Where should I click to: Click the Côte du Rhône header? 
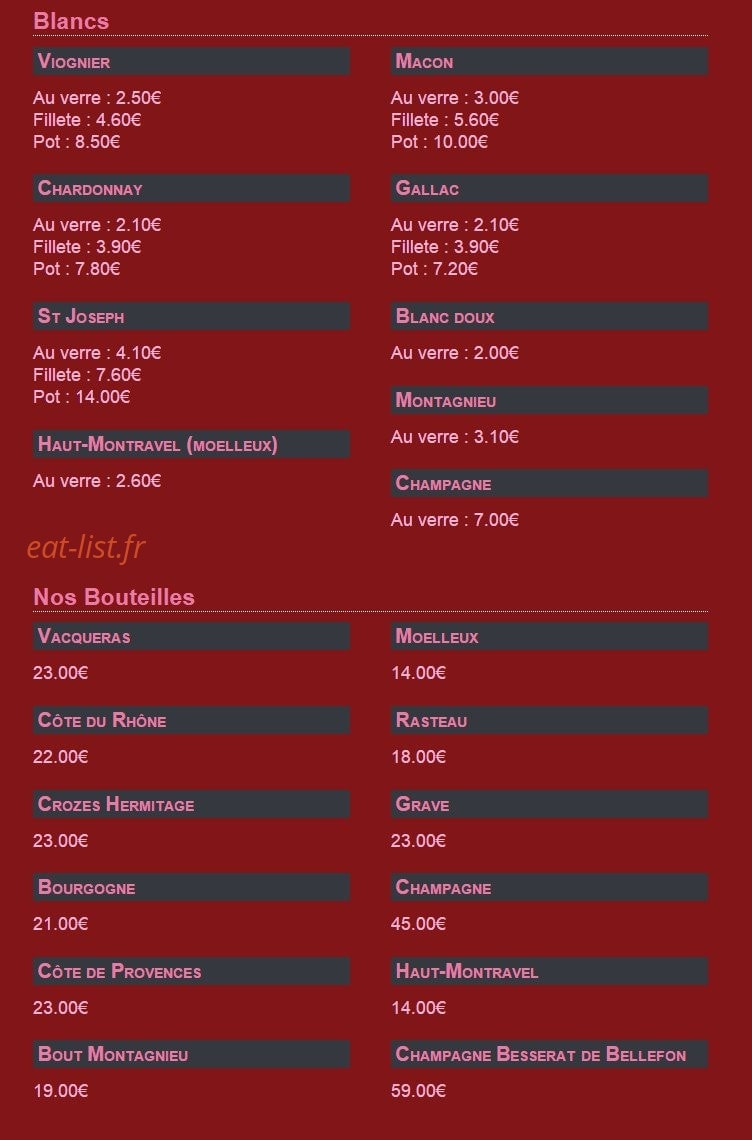point(191,720)
